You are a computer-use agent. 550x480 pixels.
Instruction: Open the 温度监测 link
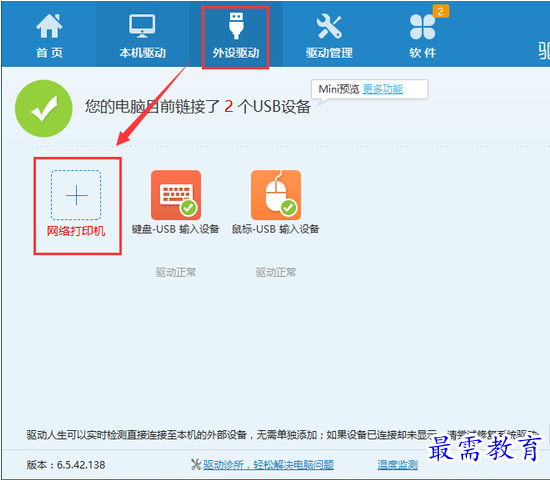[397, 465]
